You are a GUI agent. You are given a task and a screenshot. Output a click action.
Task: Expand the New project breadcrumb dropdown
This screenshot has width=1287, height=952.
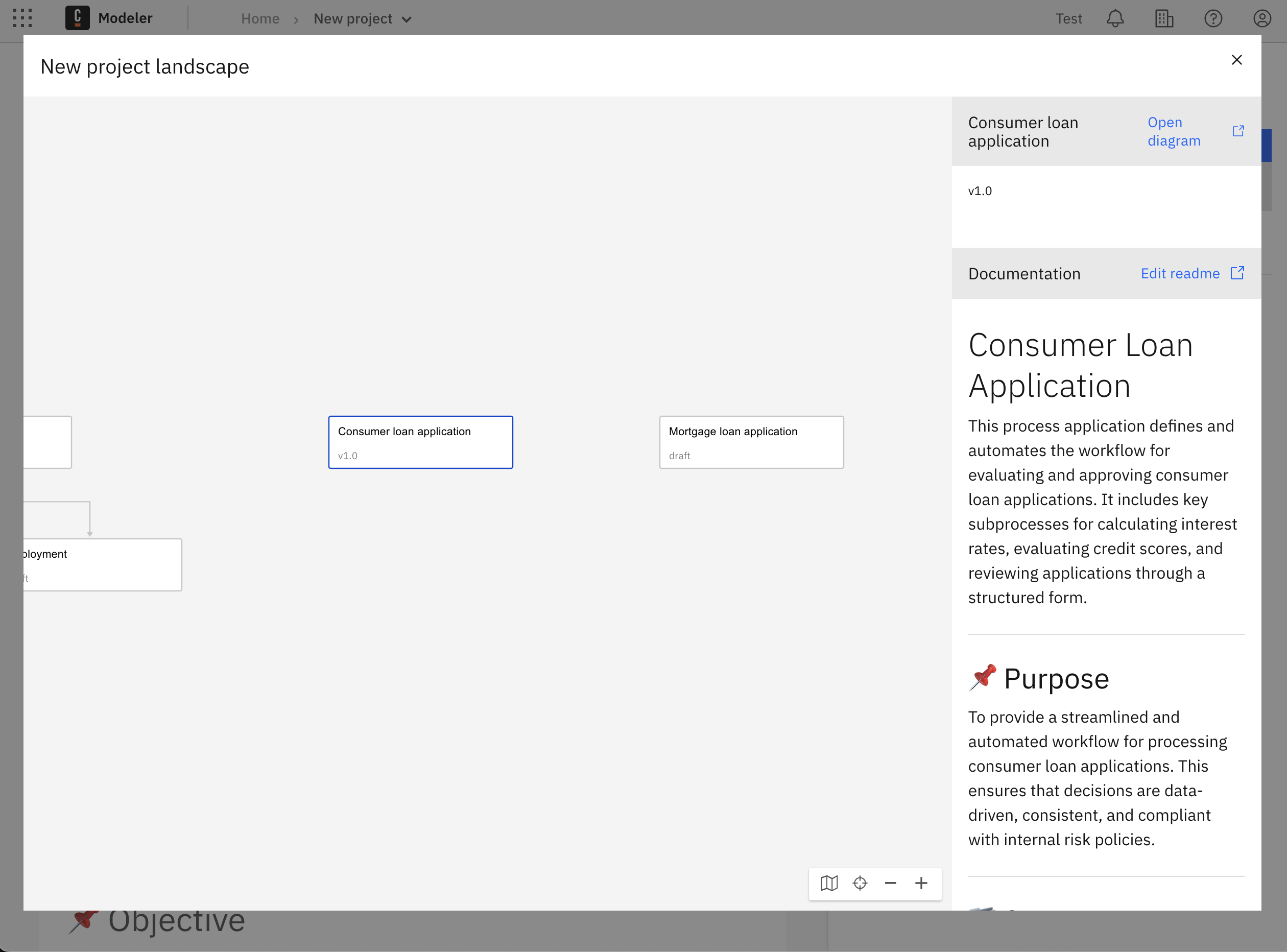pos(408,18)
